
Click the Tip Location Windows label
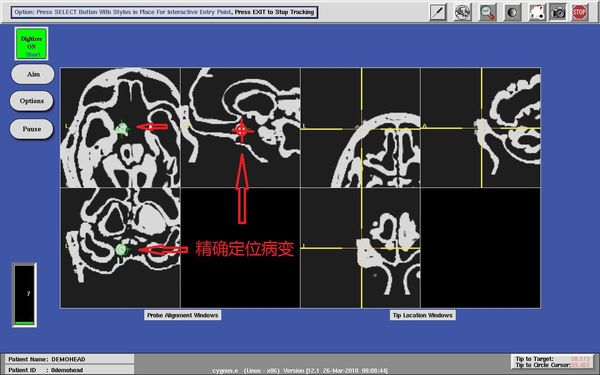point(423,315)
